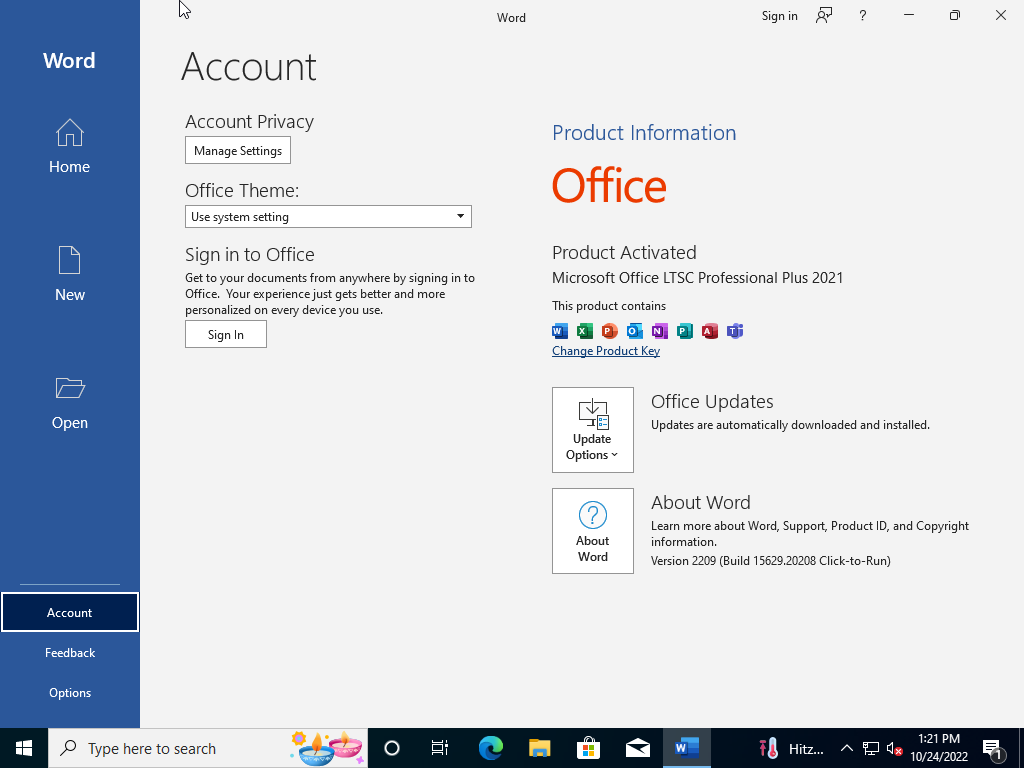Unmute the volume in the taskbar
Screen dimensions: 1024x768
pyautogui.click(x=893, y=747)
